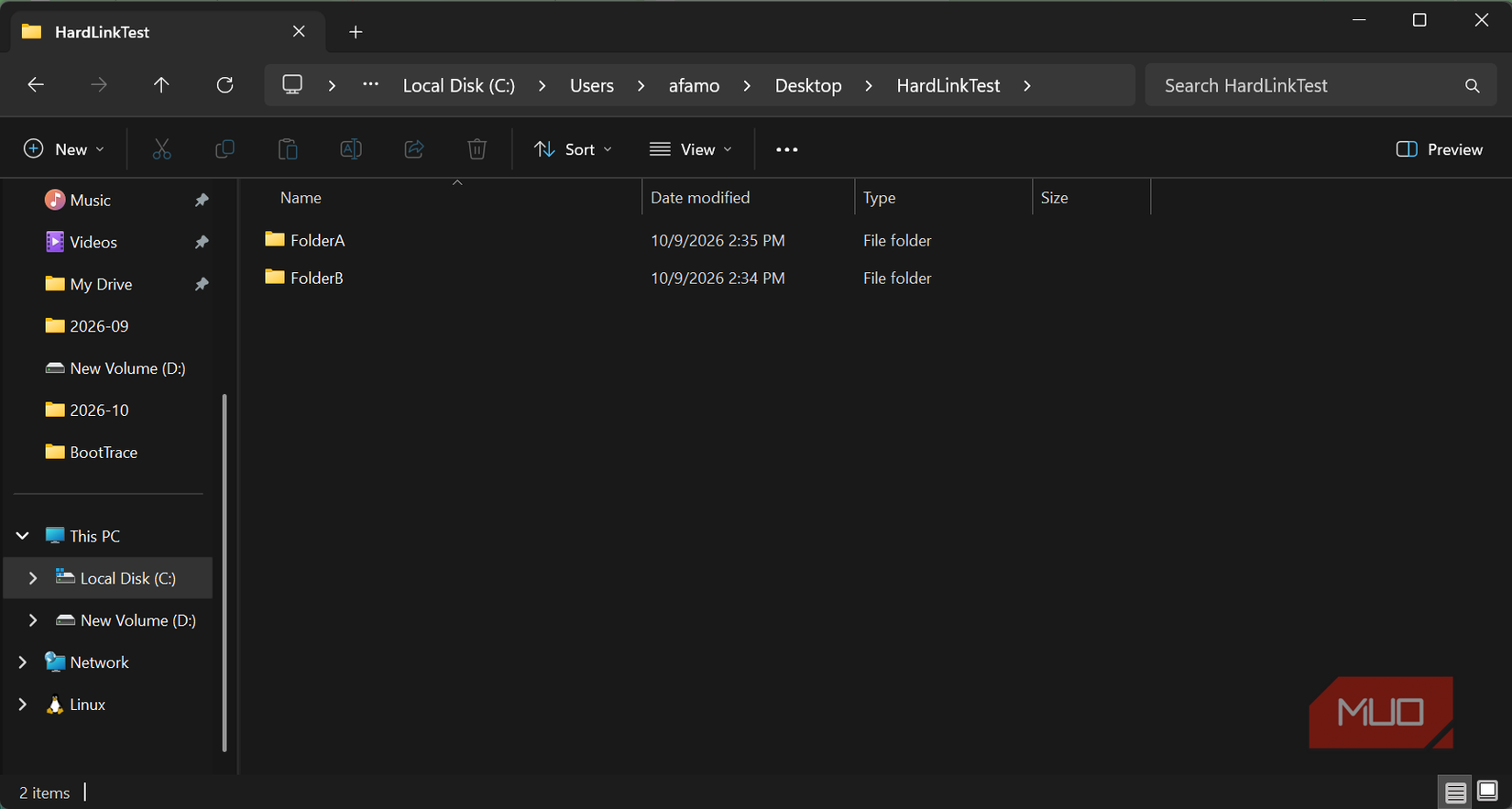1512x809 pixels.
Task: Click the Forward navigation arrow
Action: 99,85
